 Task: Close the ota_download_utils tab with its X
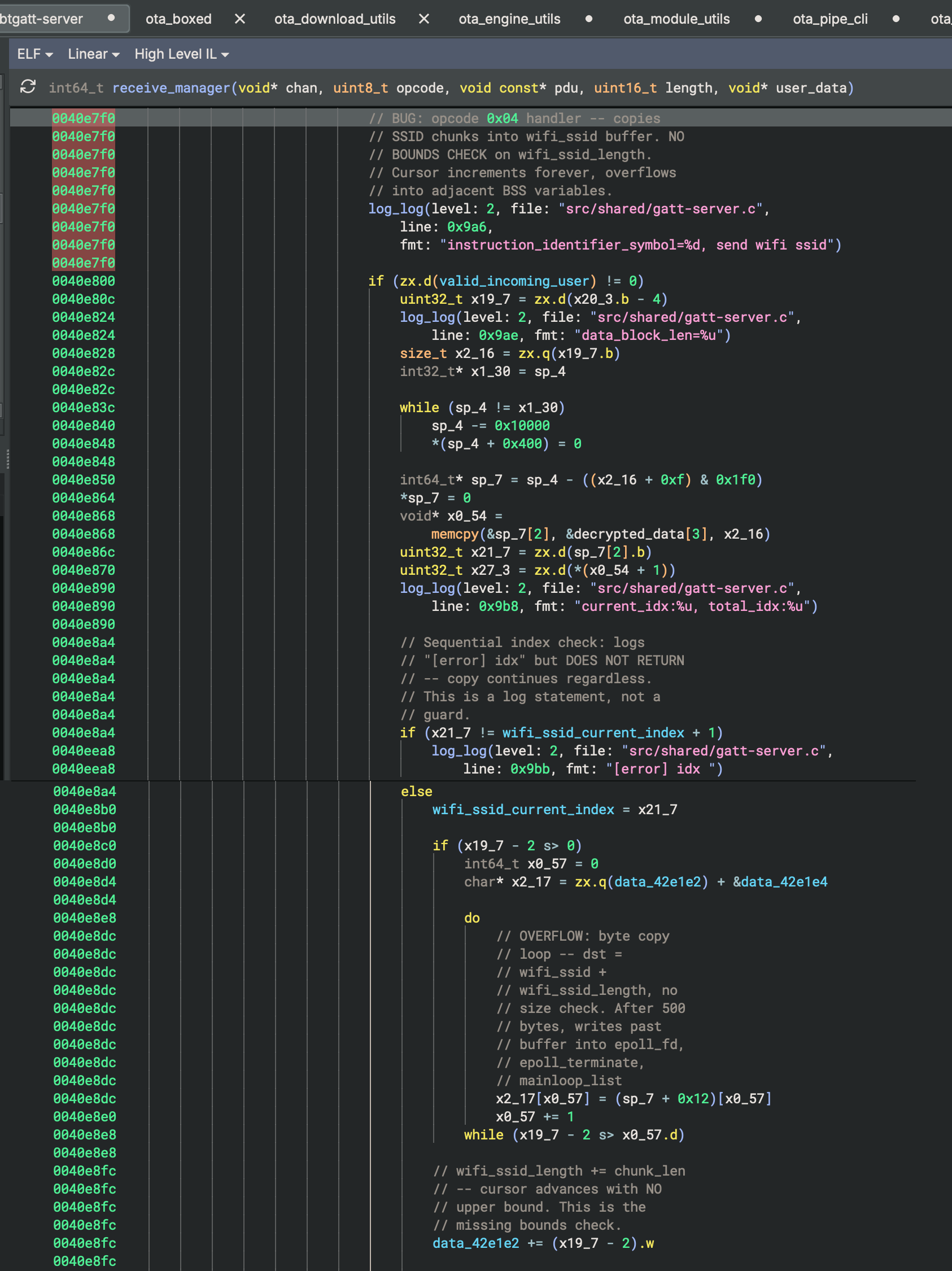click(x=424, y=19)
